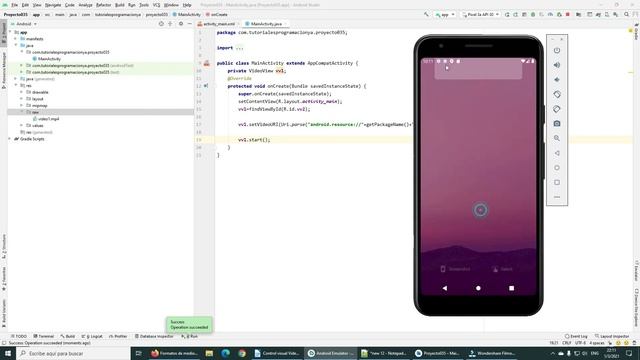Click the locate target icon in project panel
Screen dimensions: 640x360
tap(161, 24)
